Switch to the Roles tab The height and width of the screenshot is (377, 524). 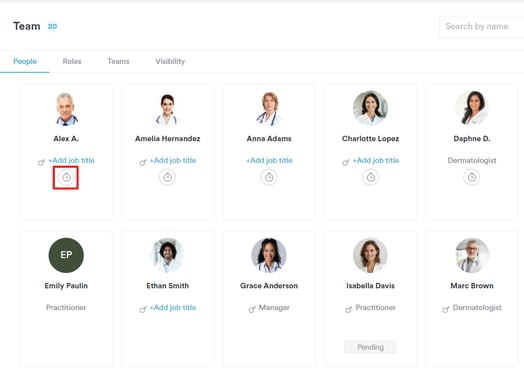click(x=72, y=61)
